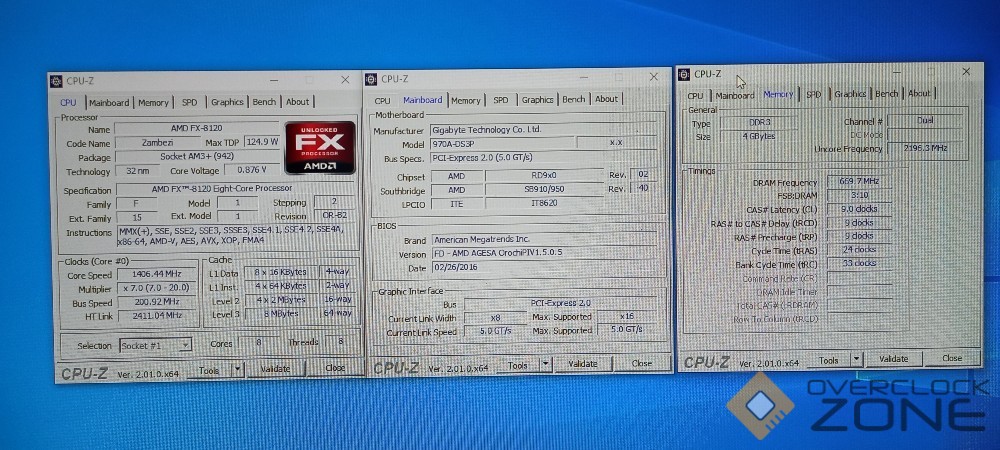Switch to the SPD tab in the processor window

coord(189,102)
